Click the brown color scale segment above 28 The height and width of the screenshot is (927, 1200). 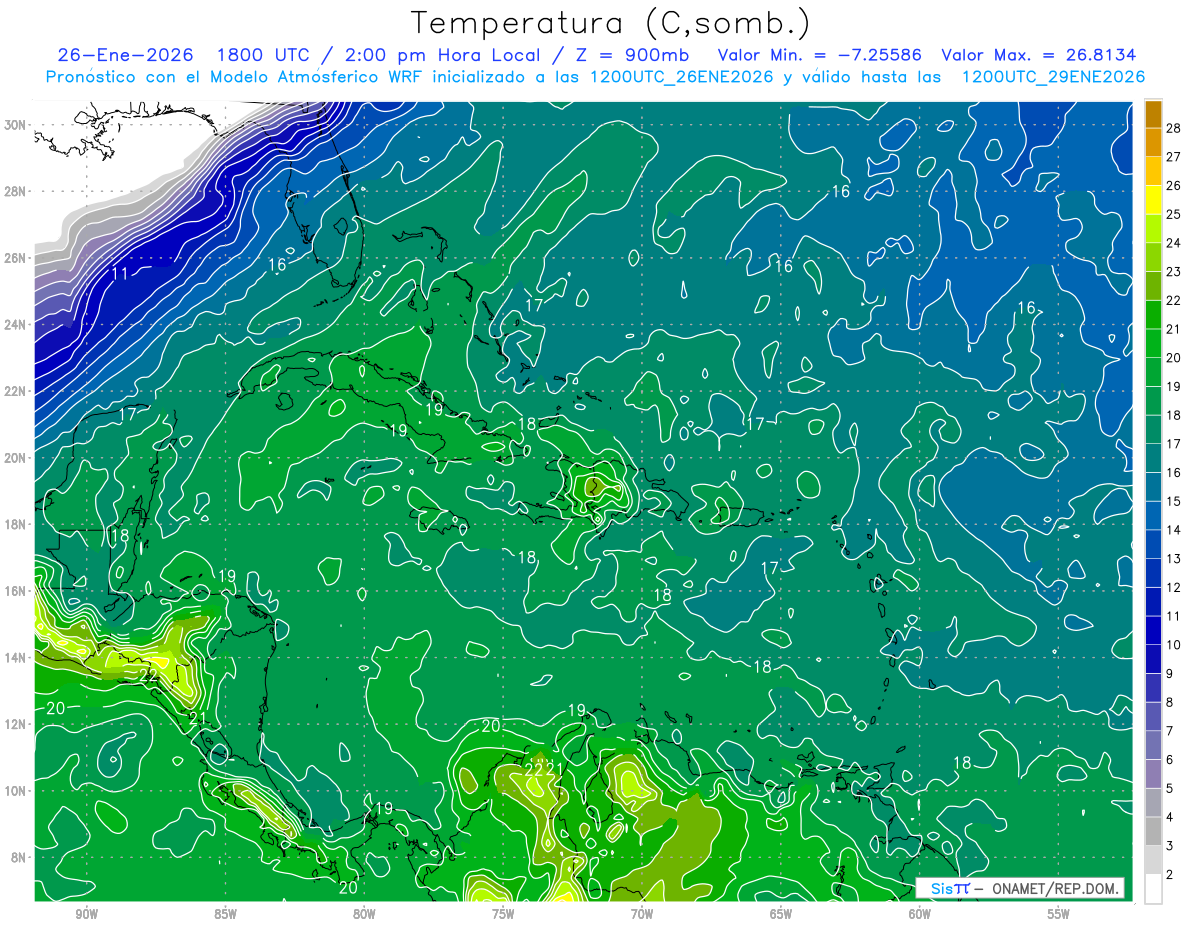(1154, 113)
